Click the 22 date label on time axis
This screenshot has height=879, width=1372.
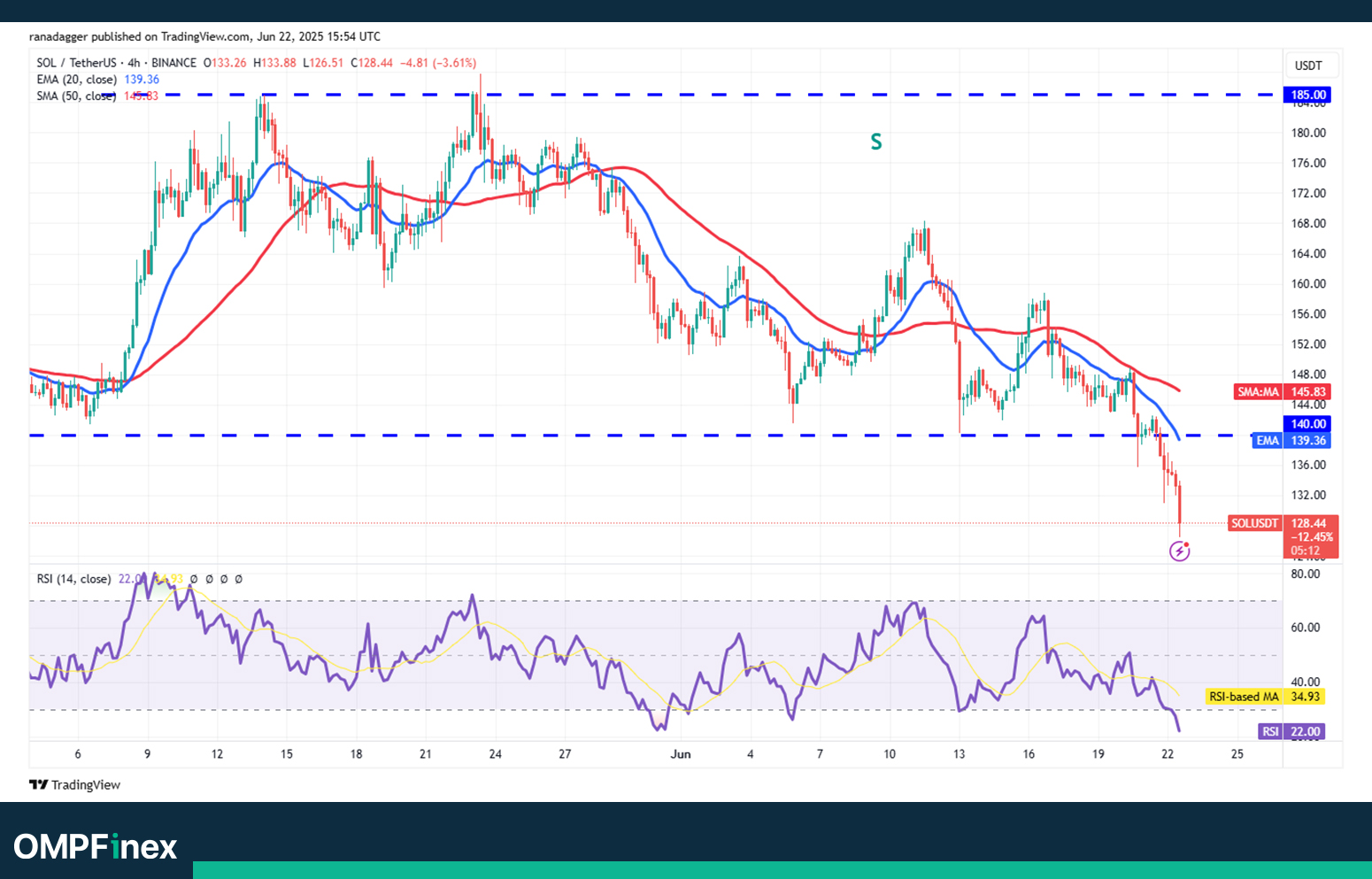[x=1168, y=754]
